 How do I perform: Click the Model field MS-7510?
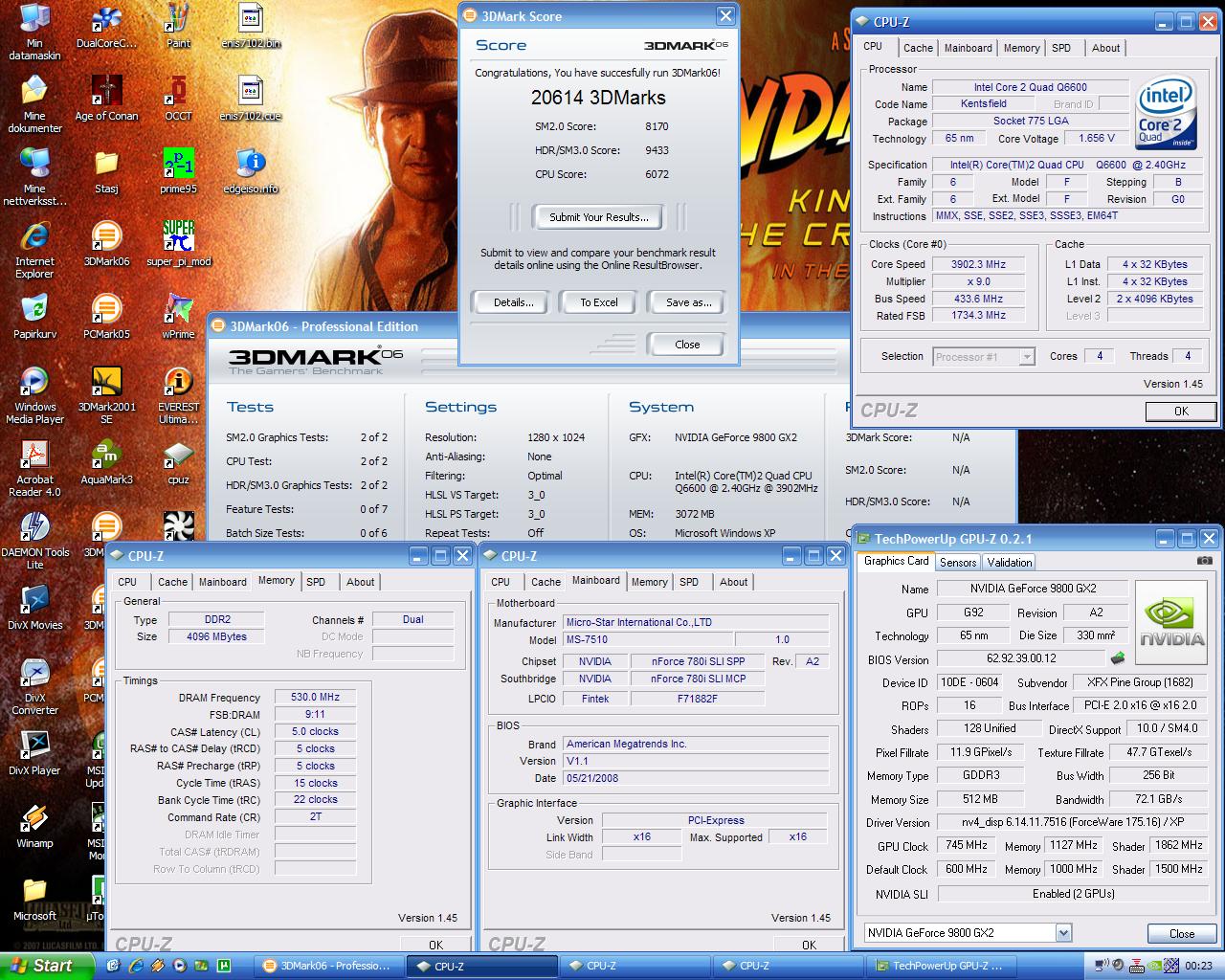pos(649,639)
